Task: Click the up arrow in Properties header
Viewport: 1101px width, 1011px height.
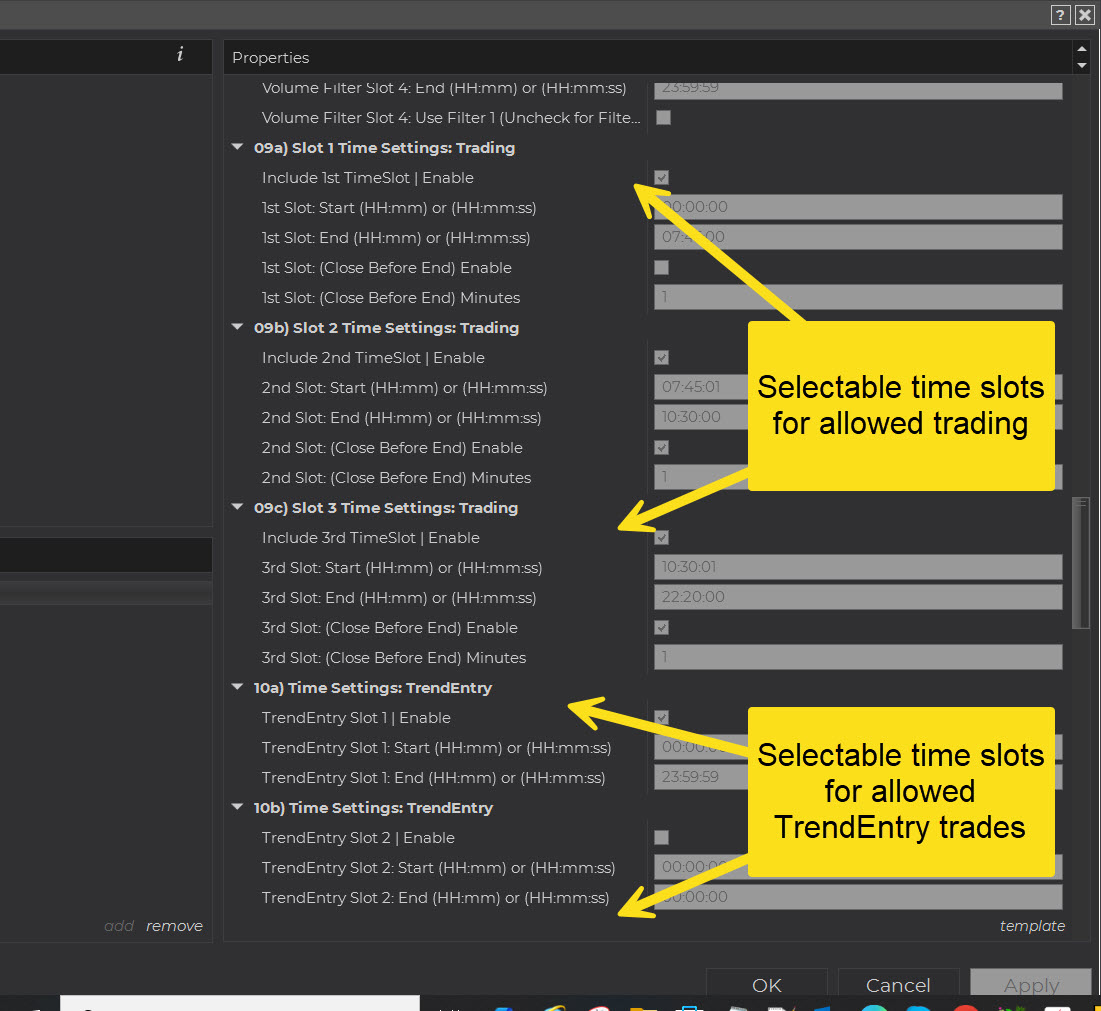Action: [1080, 49]
